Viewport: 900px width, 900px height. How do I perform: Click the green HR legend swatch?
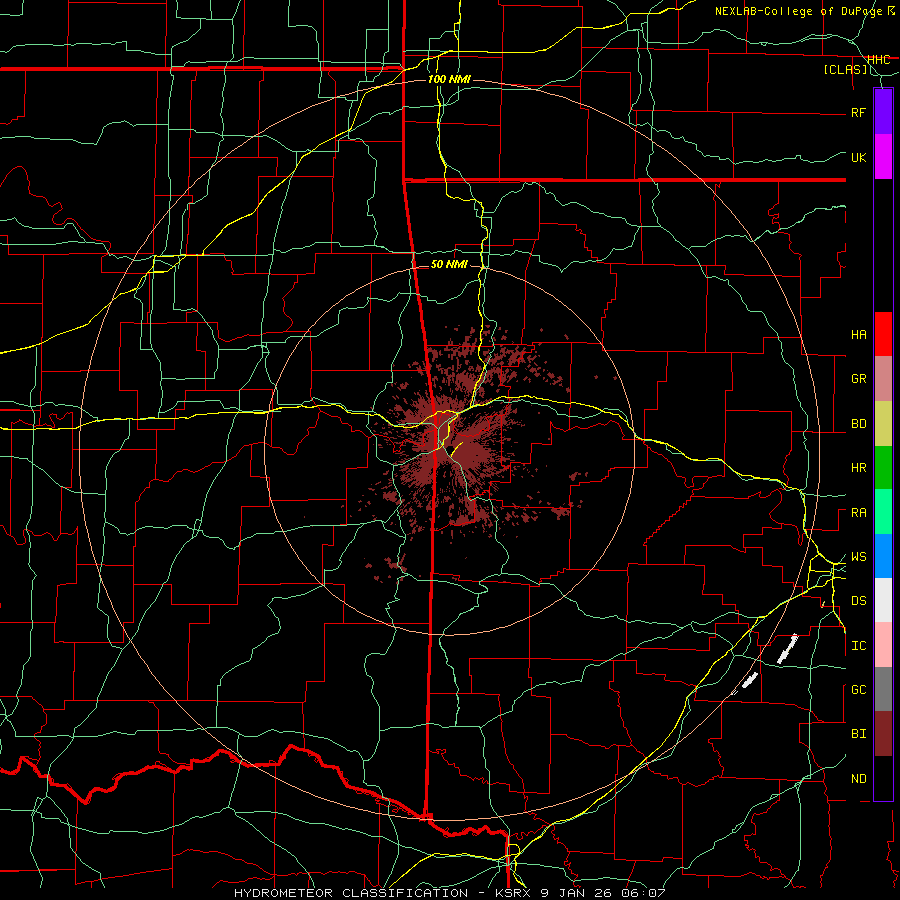coord(883,468)
